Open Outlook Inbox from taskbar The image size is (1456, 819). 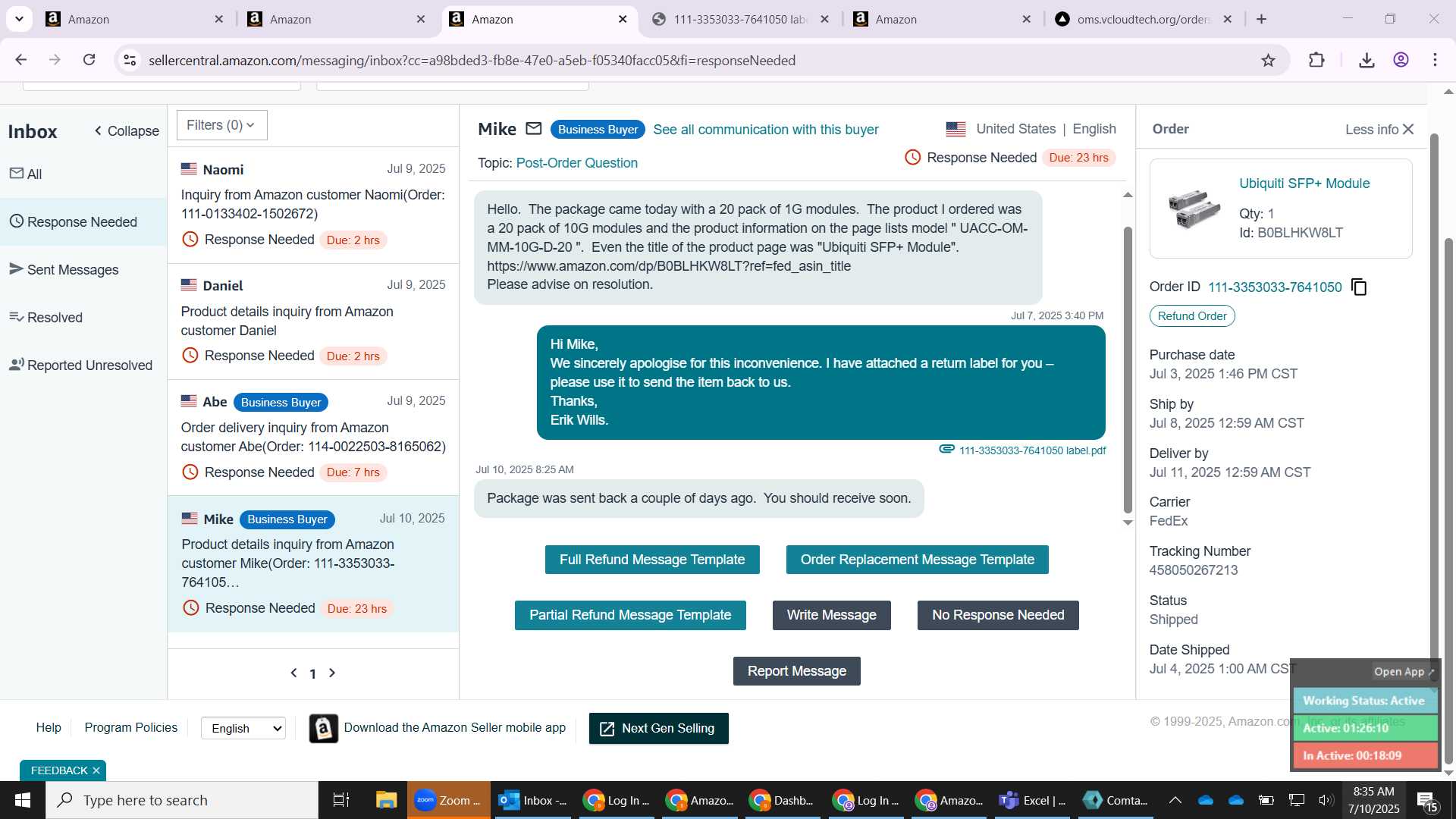tap(532, 800)
